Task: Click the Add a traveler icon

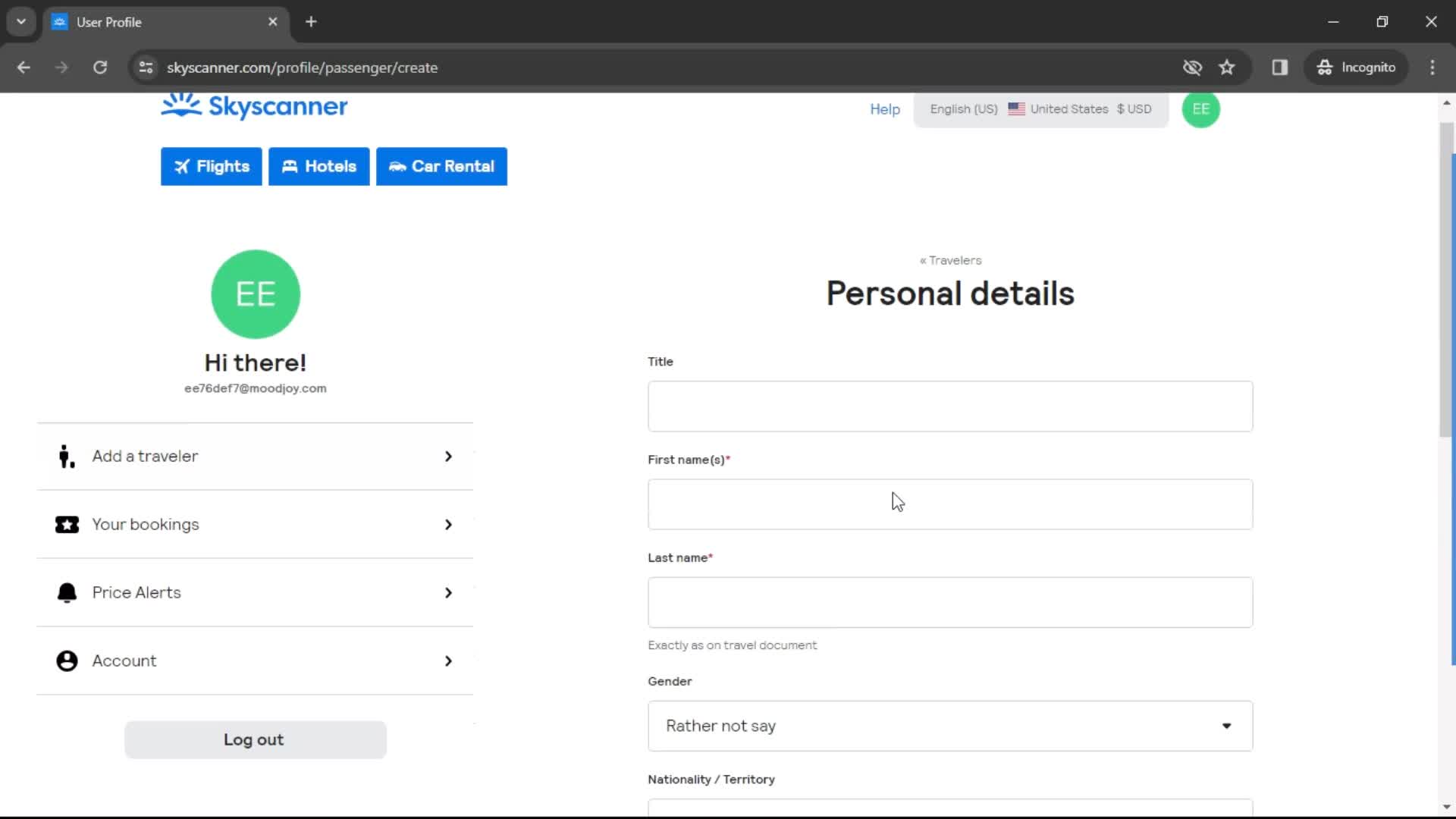Action: click(65, 456)
